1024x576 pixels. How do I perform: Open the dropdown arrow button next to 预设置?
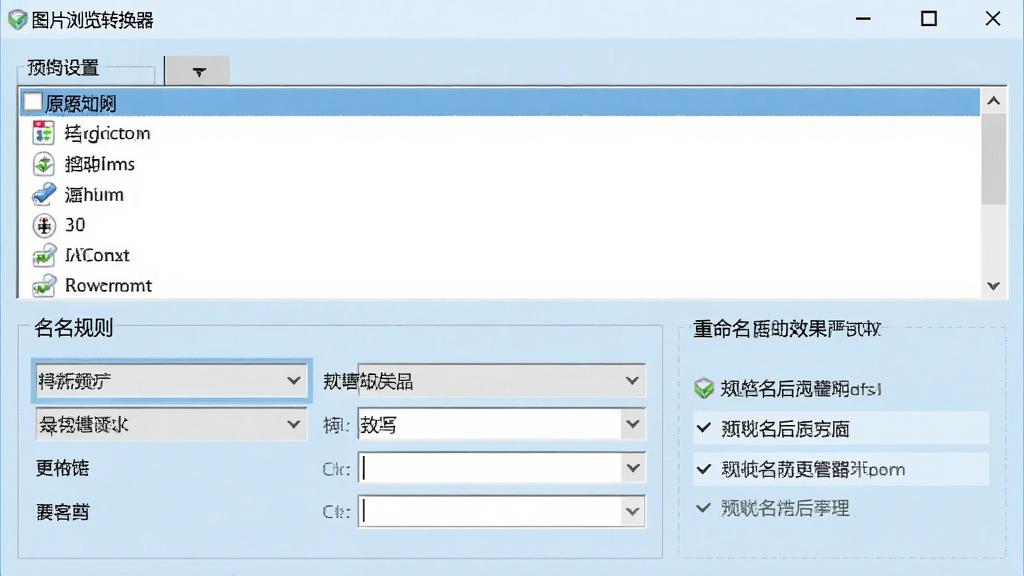point(198,71)
